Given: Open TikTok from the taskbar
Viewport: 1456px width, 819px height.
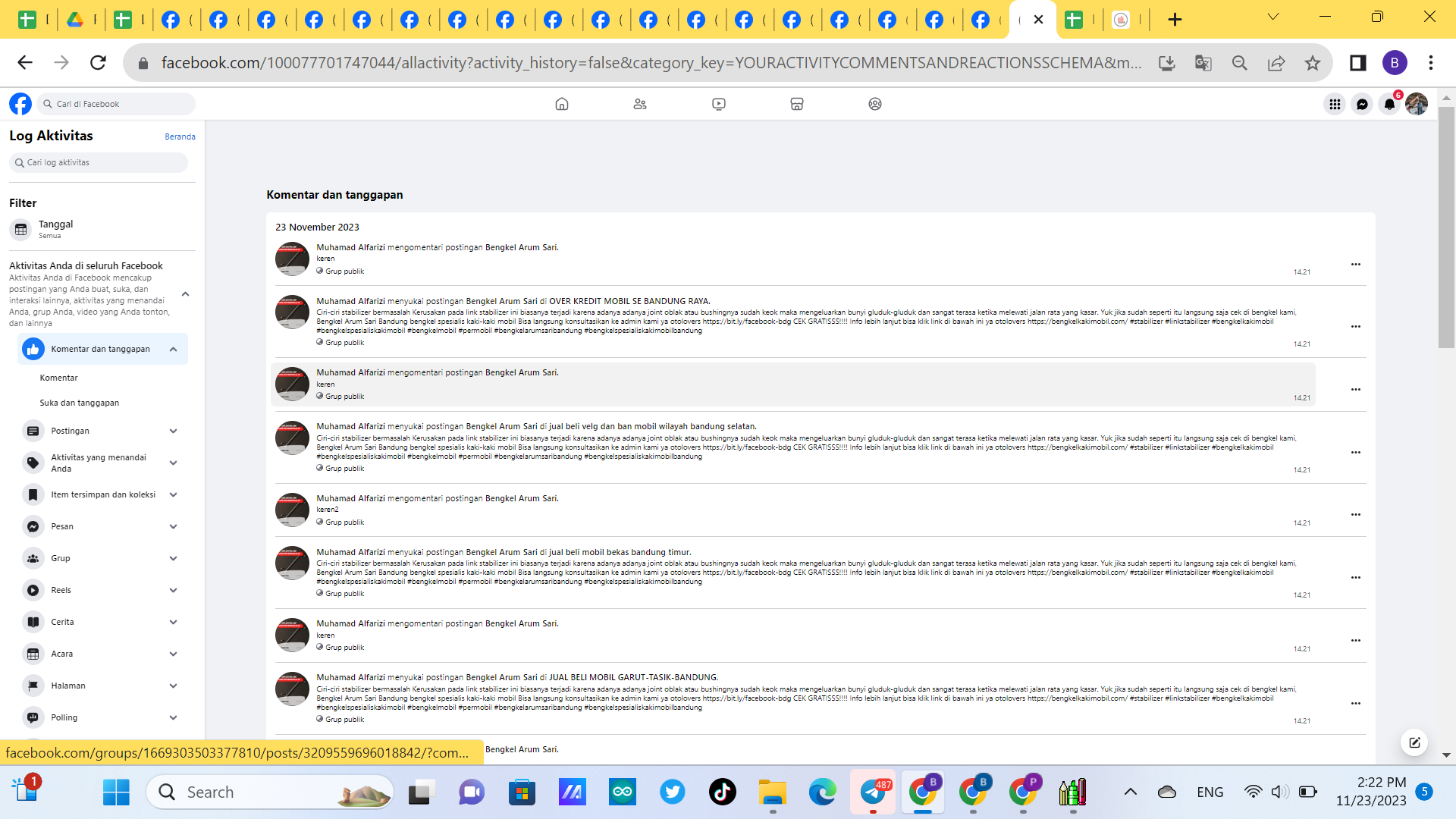Looking at the screenshot, I should [x=722, y=792].
